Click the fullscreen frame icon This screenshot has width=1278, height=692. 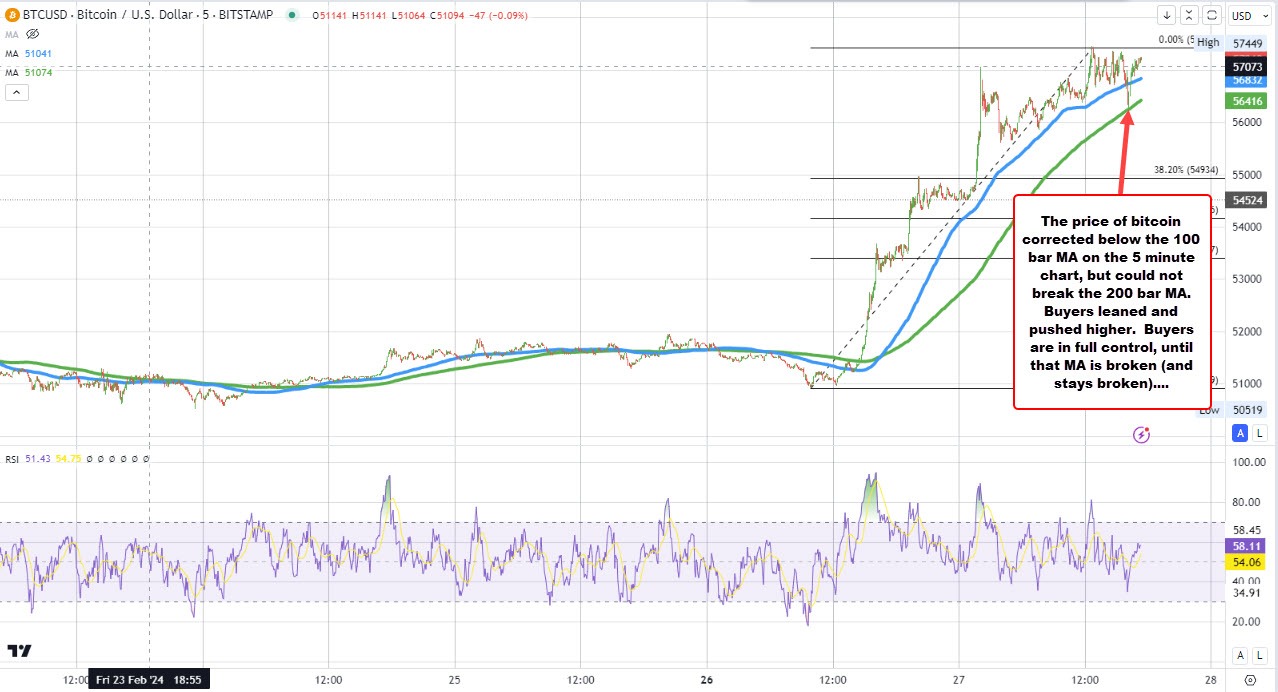tap(1211, 15)
